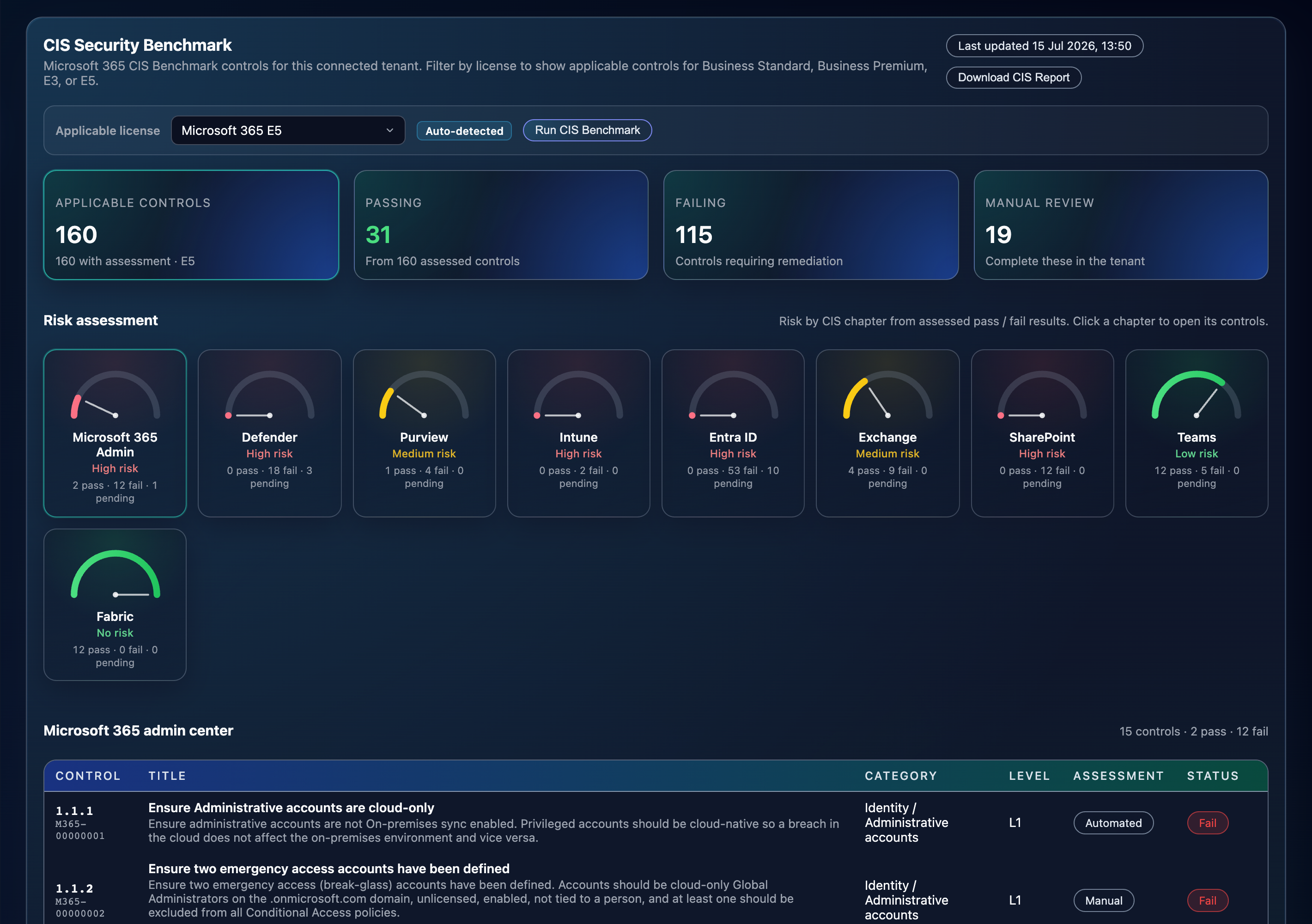Screen dimensions: 1312x924
Task: Select the Failing summary card
Action: (810, 225)
